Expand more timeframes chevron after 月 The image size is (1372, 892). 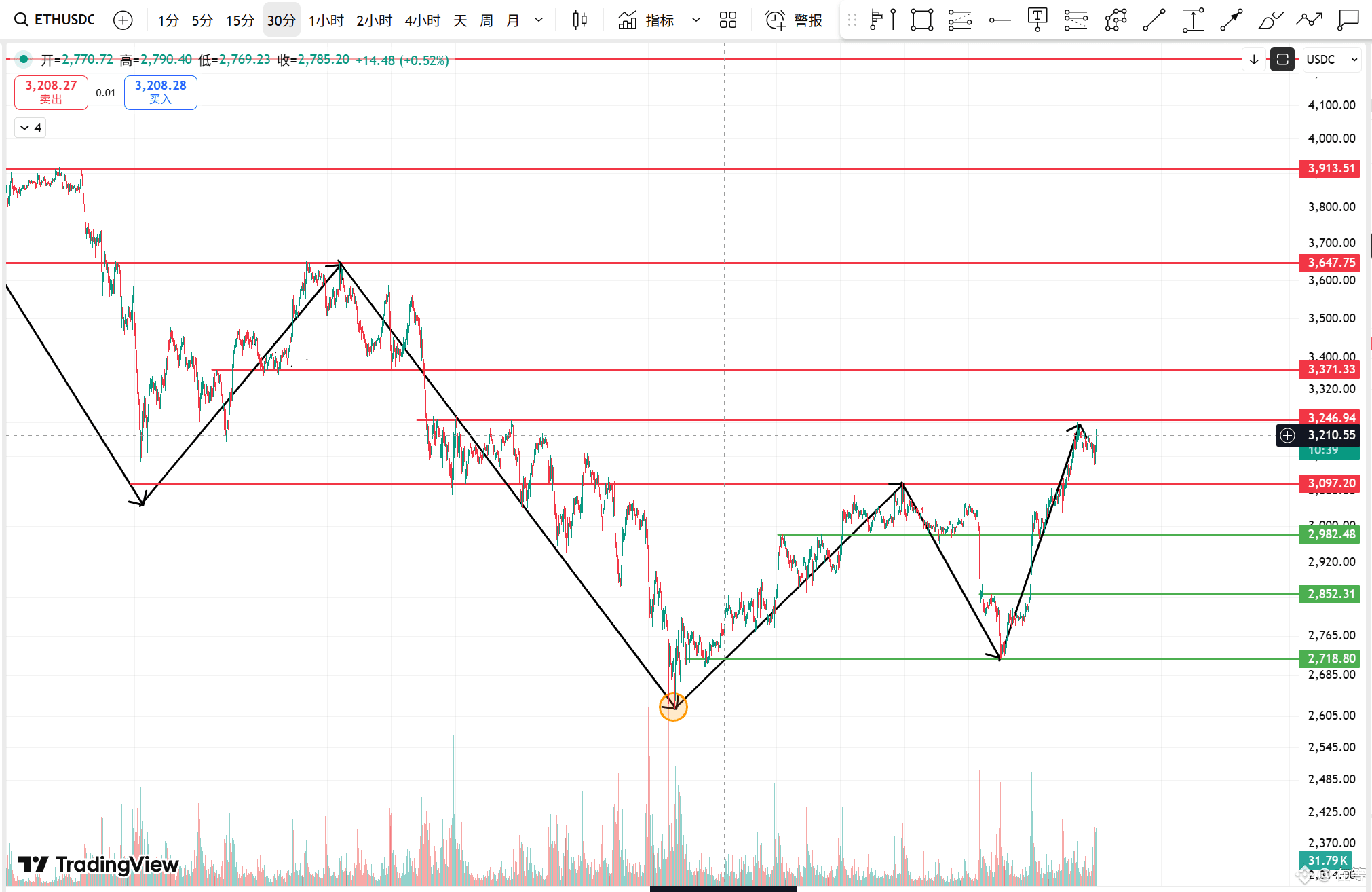coord(539,20)
